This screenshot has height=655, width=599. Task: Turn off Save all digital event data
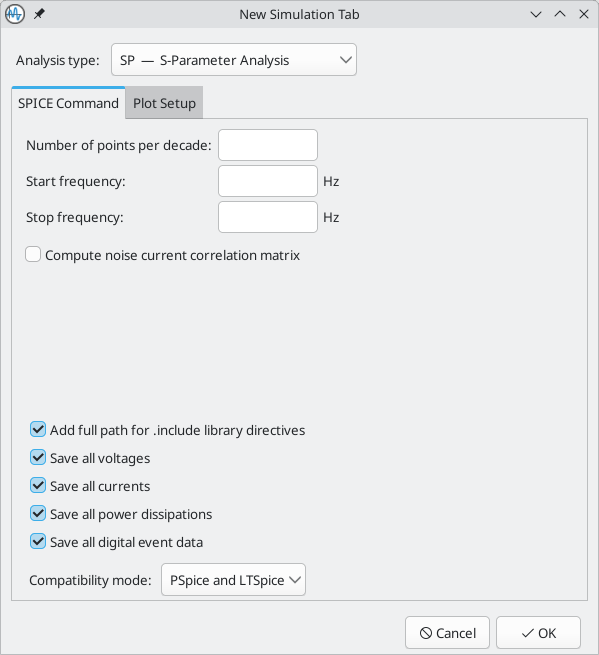pyautogui.click(x=38, y=541)
